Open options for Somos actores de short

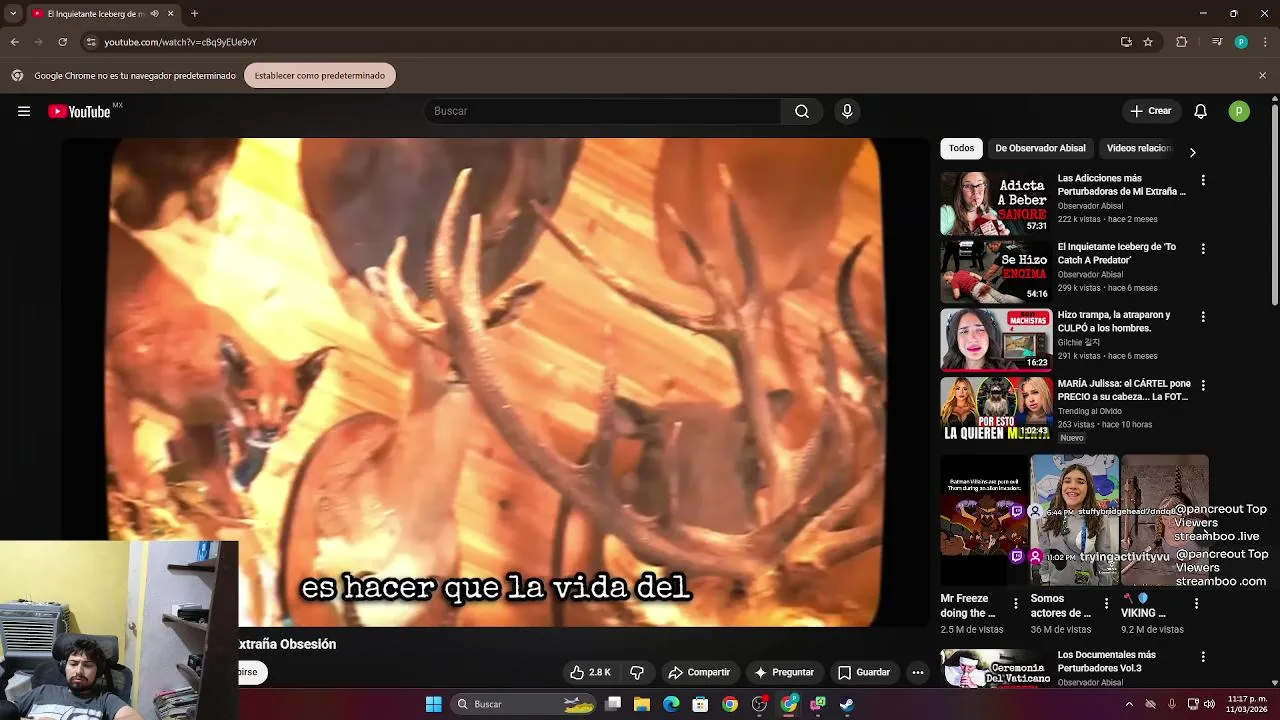tap(1106, 604)
